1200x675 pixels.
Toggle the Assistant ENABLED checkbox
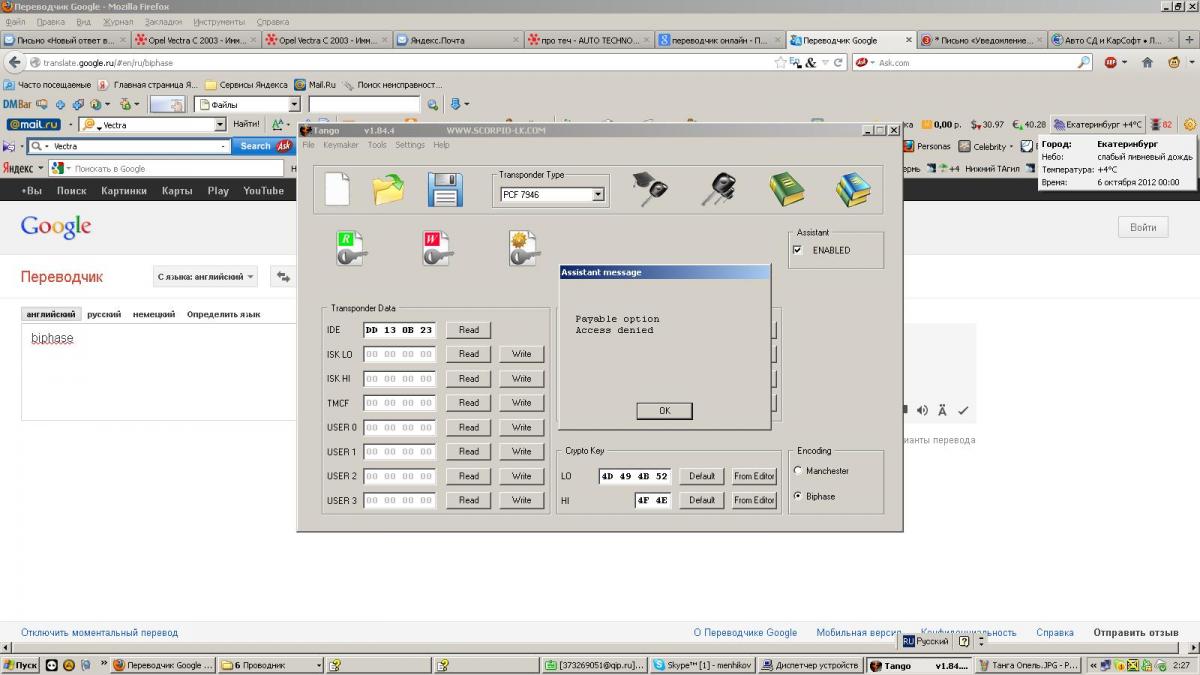coord(797,250)
